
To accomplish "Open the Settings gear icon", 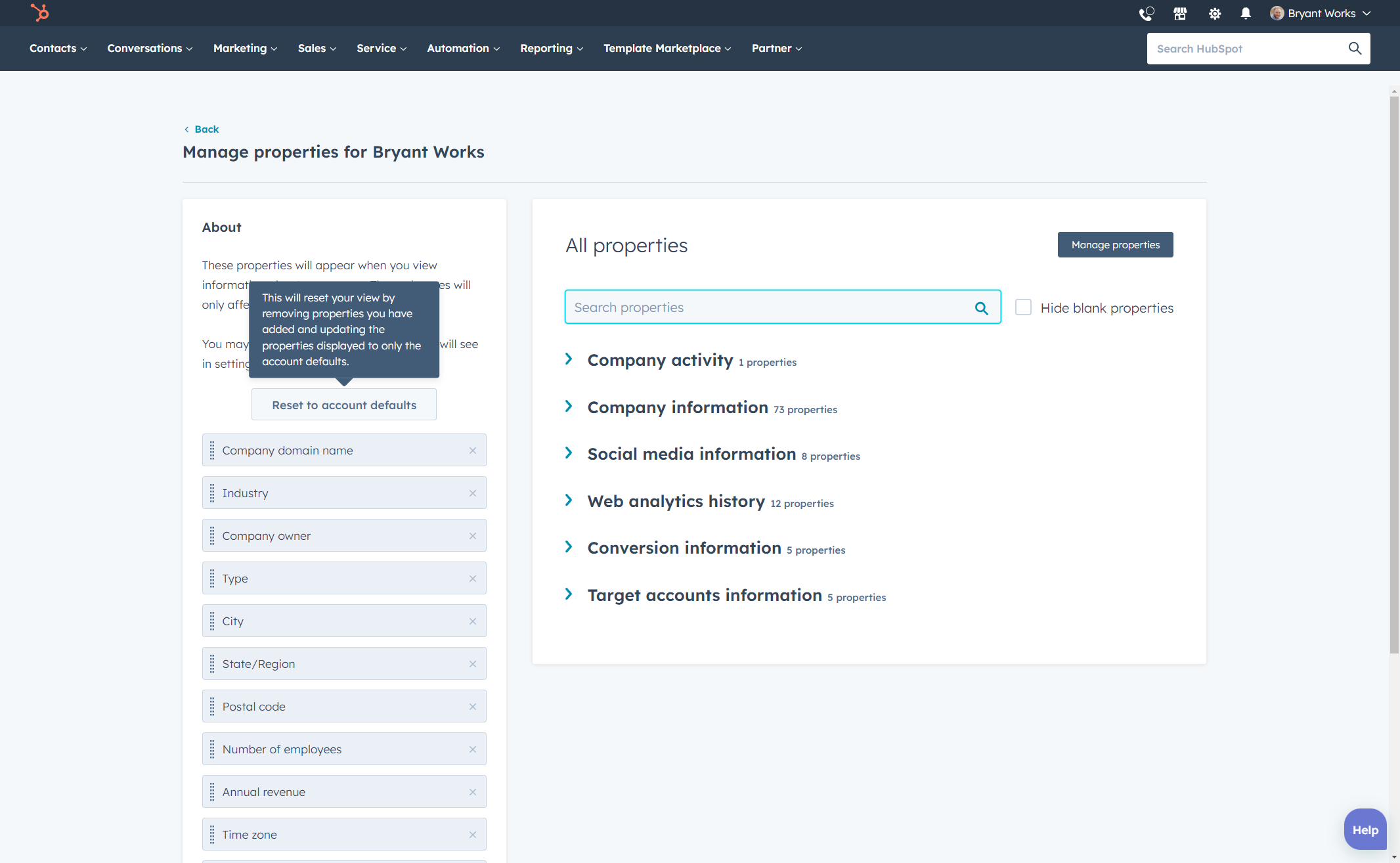I will pyautogui.click(x=1214, y=13).
